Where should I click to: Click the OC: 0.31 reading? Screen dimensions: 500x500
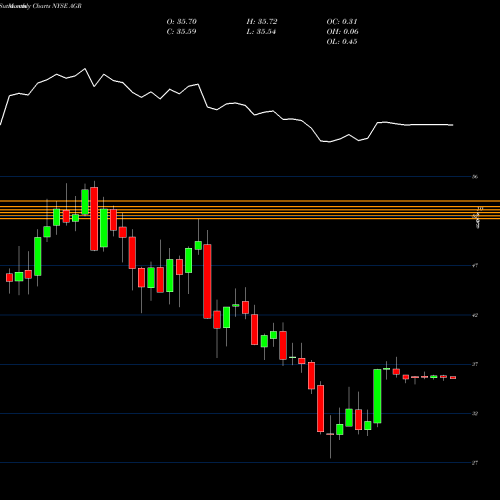click(342, 22)
